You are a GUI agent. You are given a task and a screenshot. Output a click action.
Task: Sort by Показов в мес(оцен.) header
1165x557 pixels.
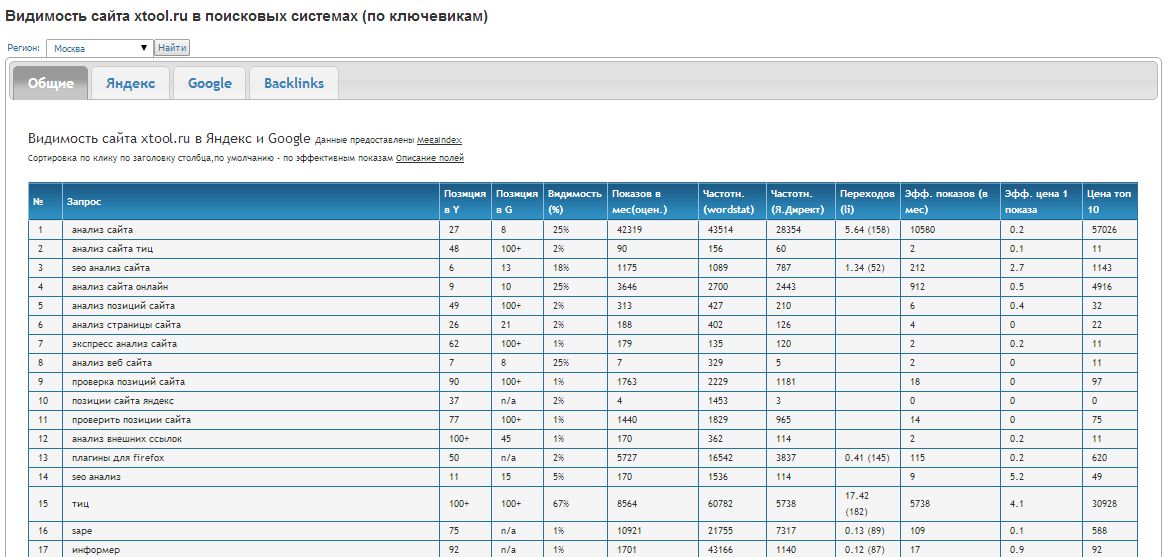(638, 201)
